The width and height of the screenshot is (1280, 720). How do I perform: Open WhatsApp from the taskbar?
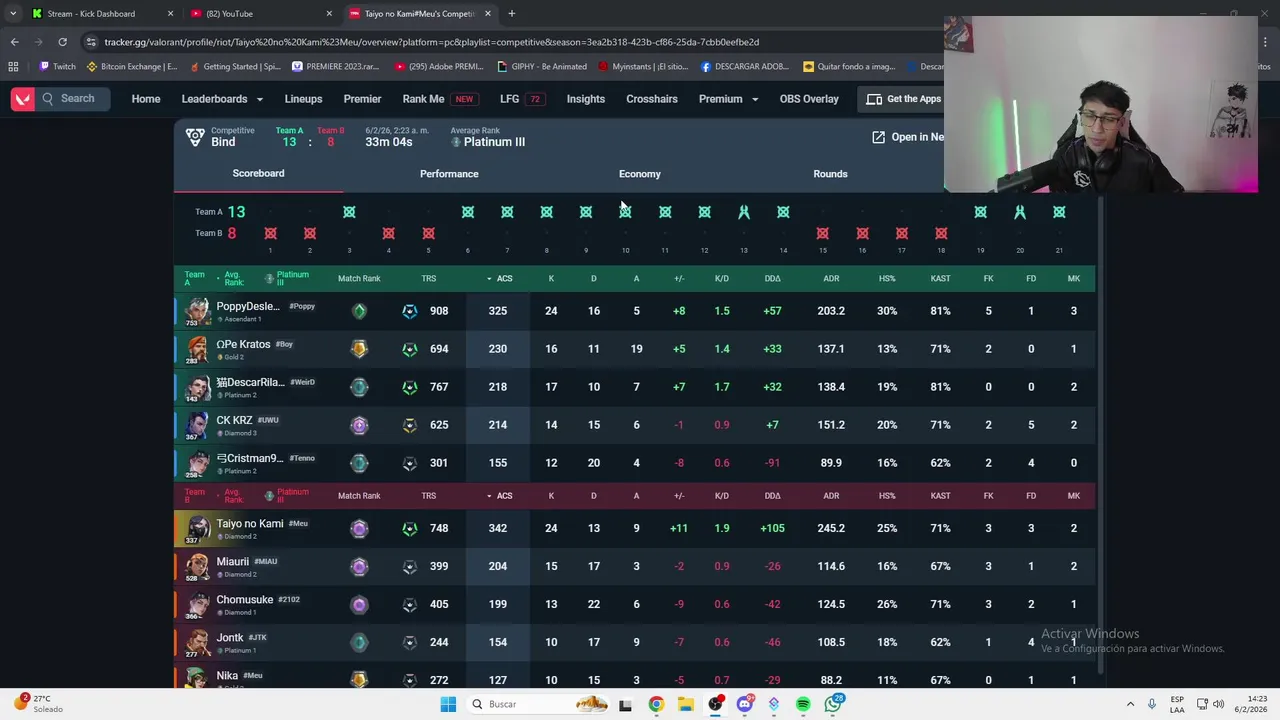pos(833,704)
